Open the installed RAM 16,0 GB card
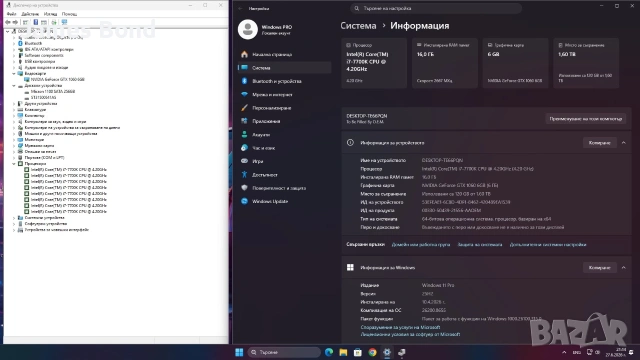Image resolution: width=640 pixels, height=360 pixels. [444, 63]
